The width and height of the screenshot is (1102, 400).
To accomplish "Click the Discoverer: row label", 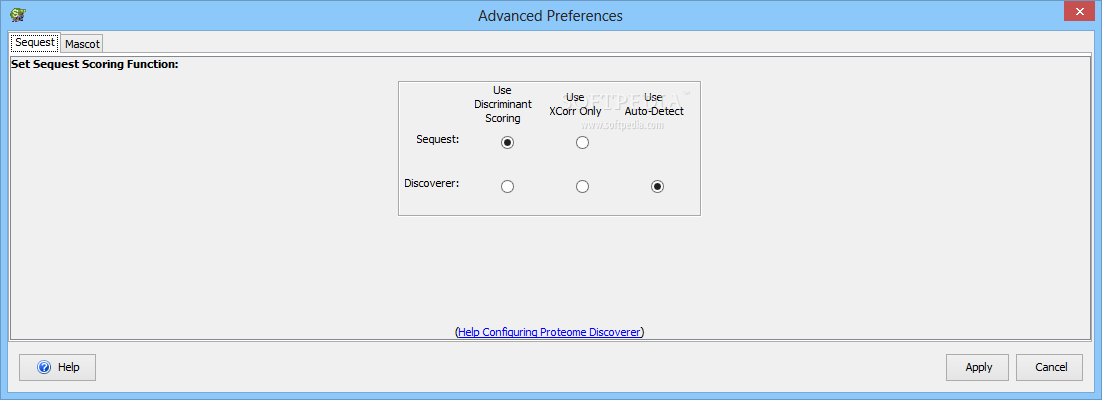I will pos(431,183).
